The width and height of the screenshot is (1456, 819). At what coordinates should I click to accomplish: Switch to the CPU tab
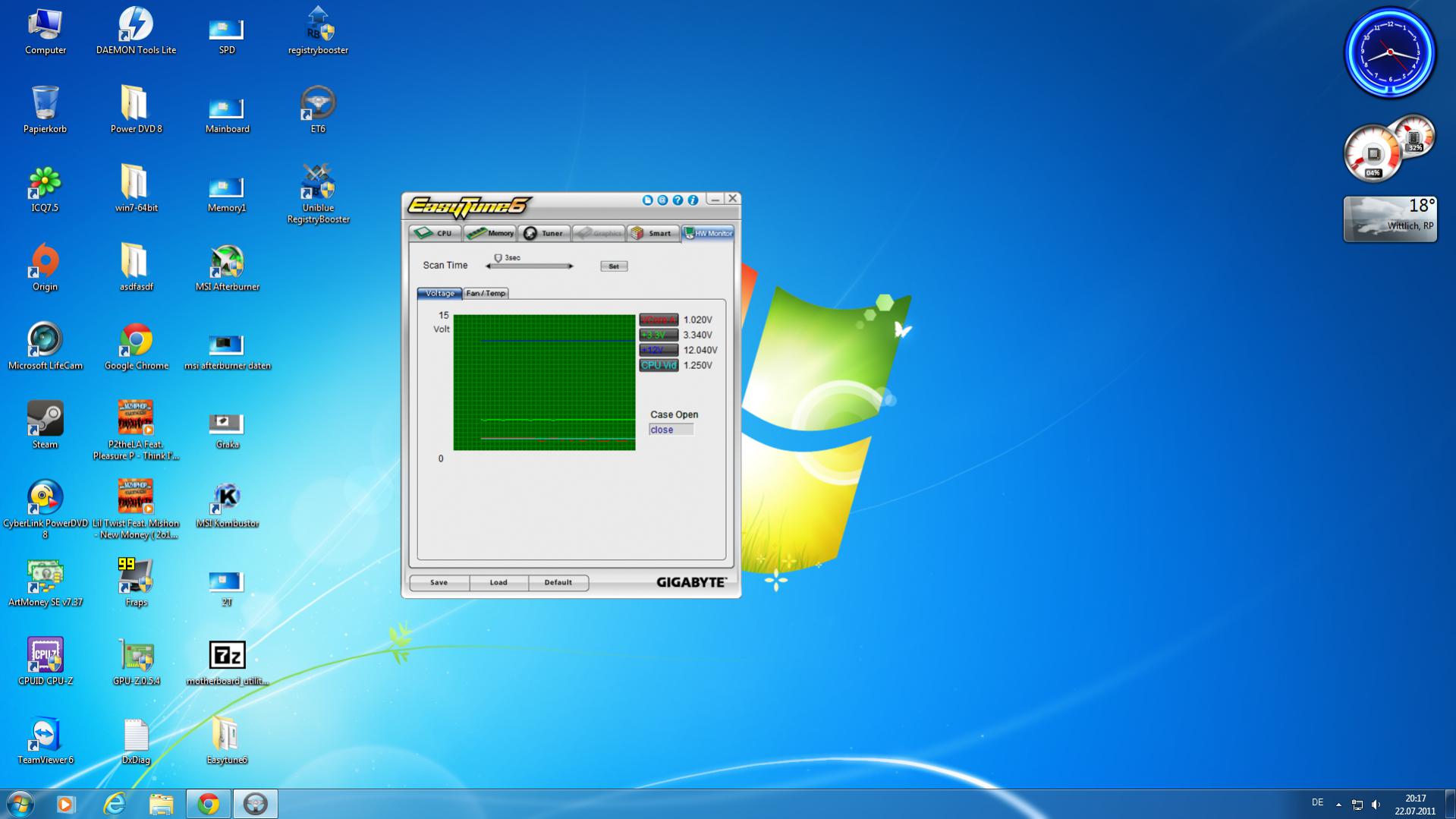pos(435,233)
